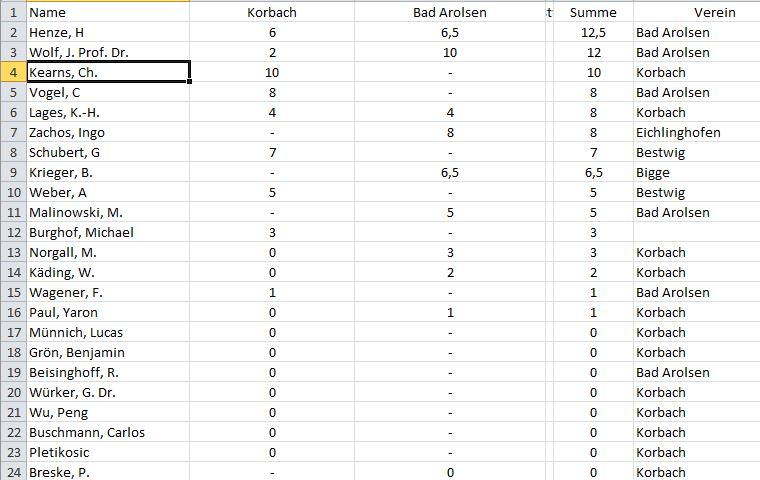Select row header 4

pos(13,72)
